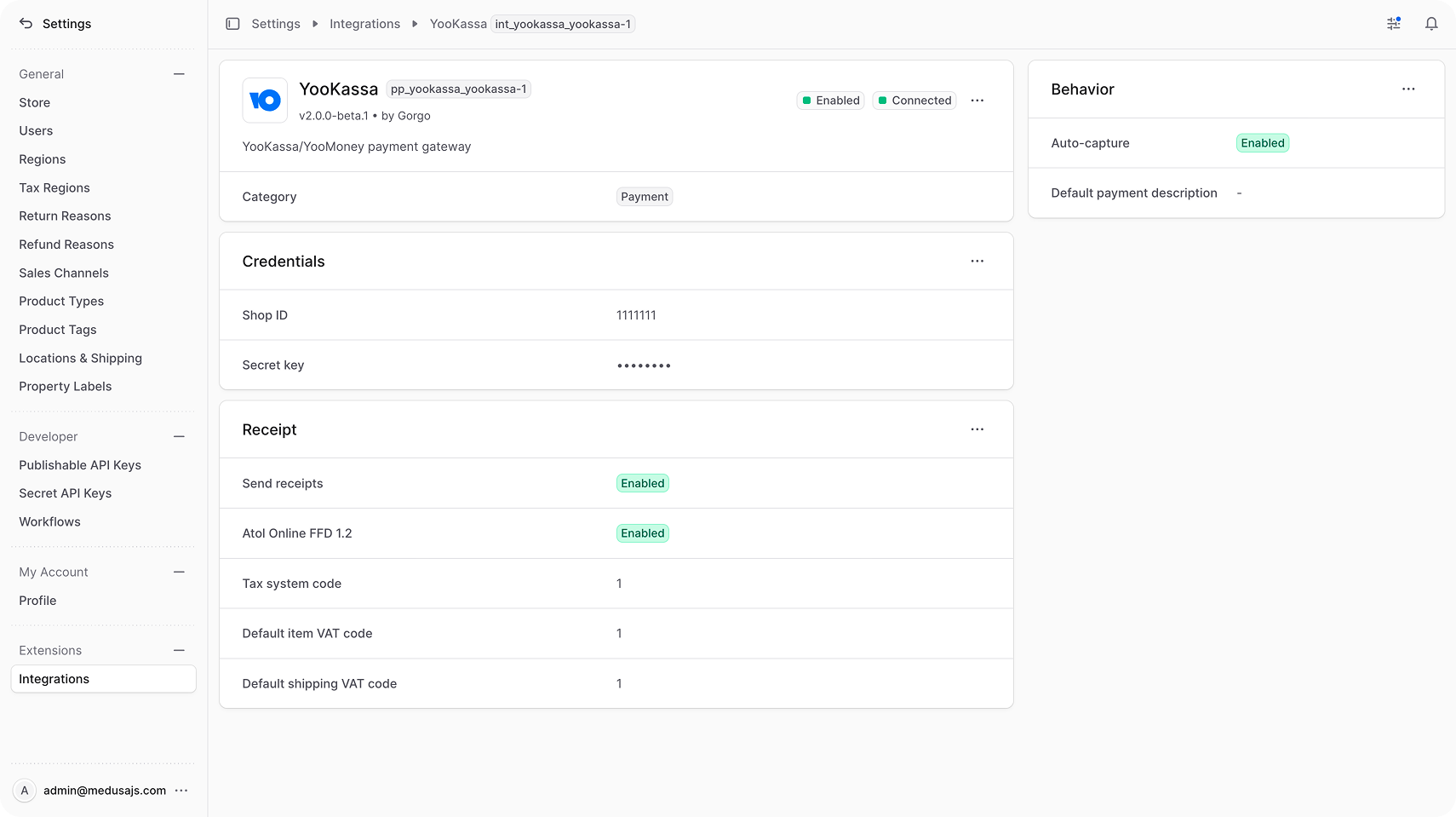
Task: Open Credentials section actions menu
Action: tap(977, 262)
